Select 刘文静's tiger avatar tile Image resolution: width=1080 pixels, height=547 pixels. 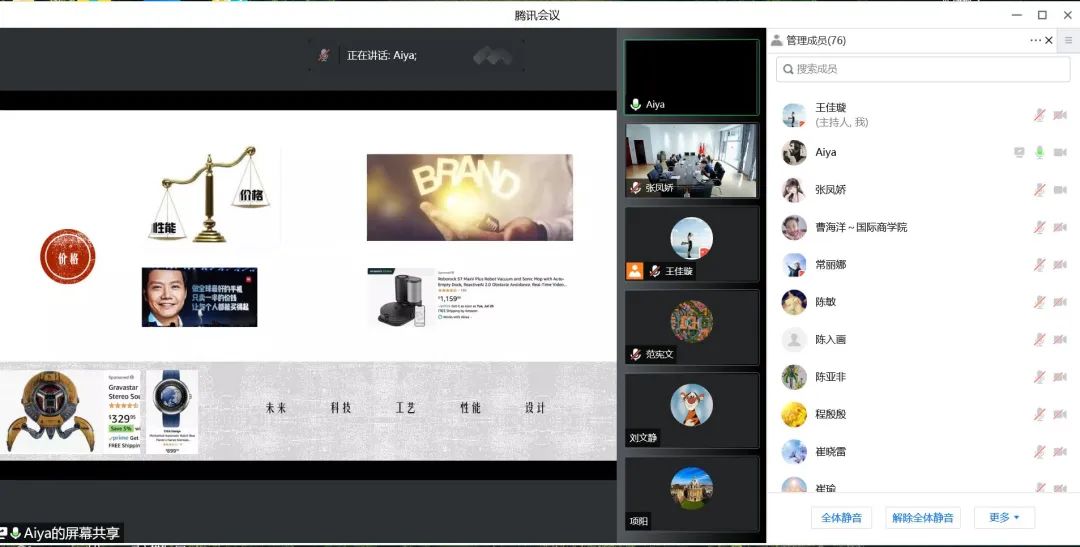click(x=692, y=411)
